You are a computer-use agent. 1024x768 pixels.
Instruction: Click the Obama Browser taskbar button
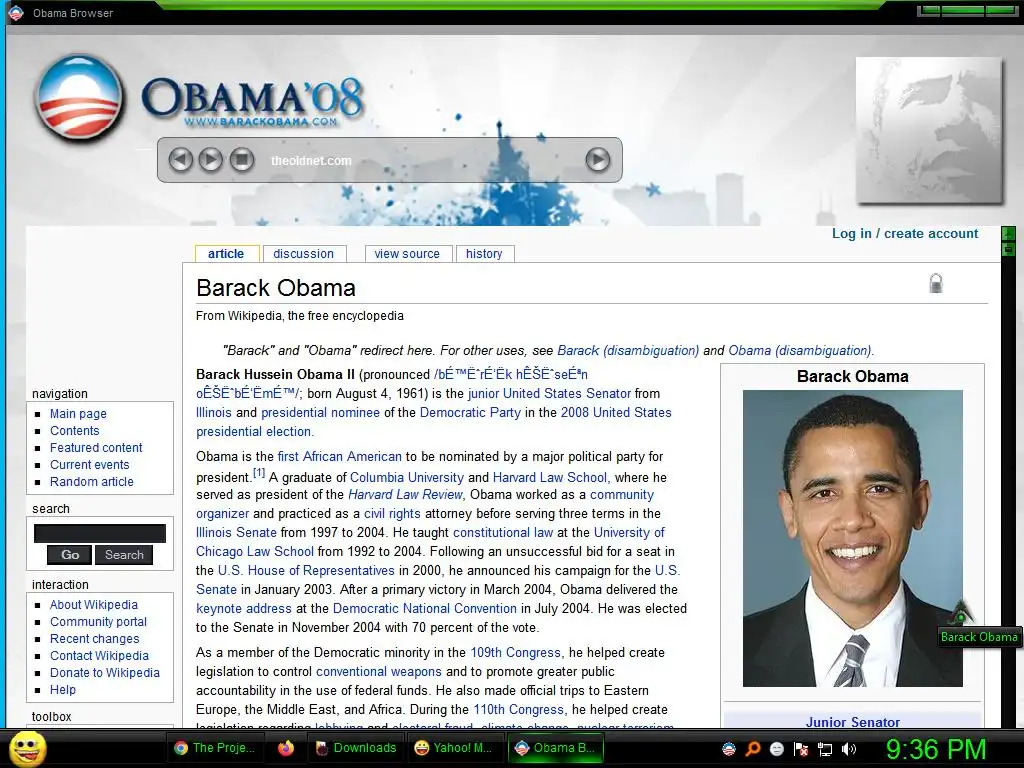(x=555, y=748)
